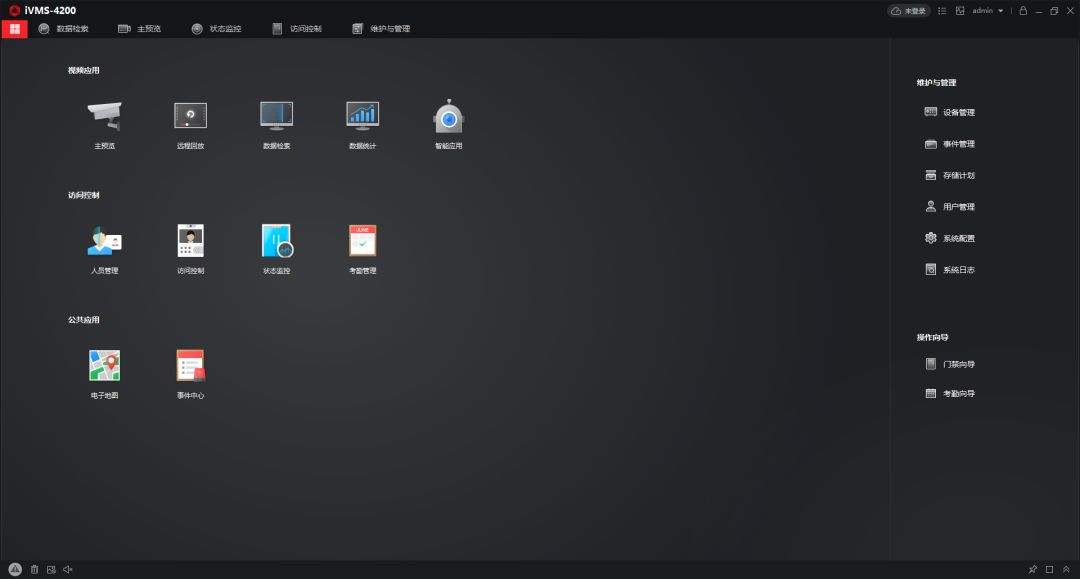Open 设备管理 device management link

pyautogui.click(x=950, y=113)
